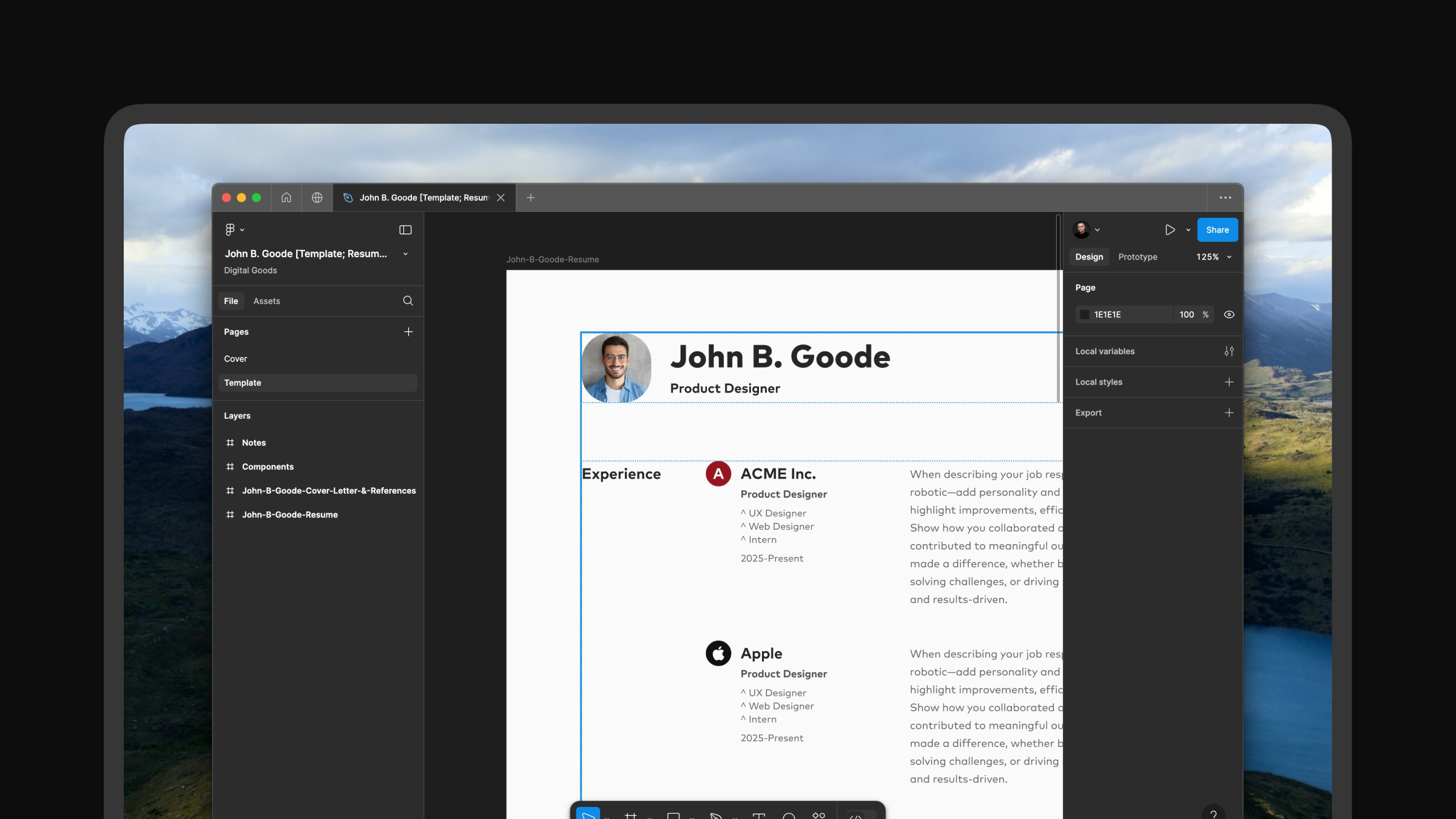This screenshot has height=819, width=1456.
Task: Add an Export setting with the plus icon
Action: pyautogui.click(x=1228, y=413)
